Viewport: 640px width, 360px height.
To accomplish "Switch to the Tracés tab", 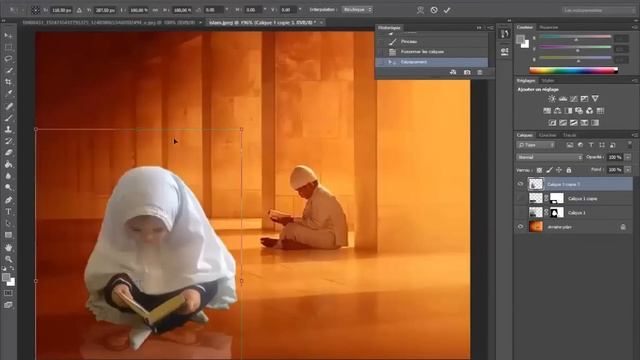I will coord(569,135).
